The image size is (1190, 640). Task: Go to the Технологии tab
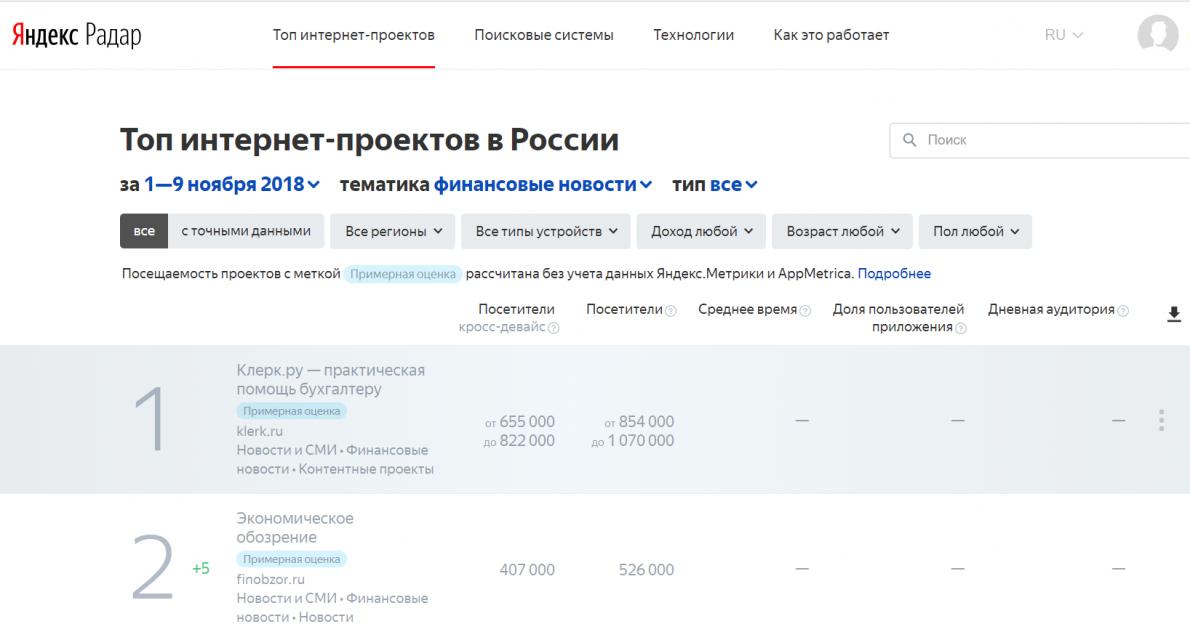(x=694, y=35)
